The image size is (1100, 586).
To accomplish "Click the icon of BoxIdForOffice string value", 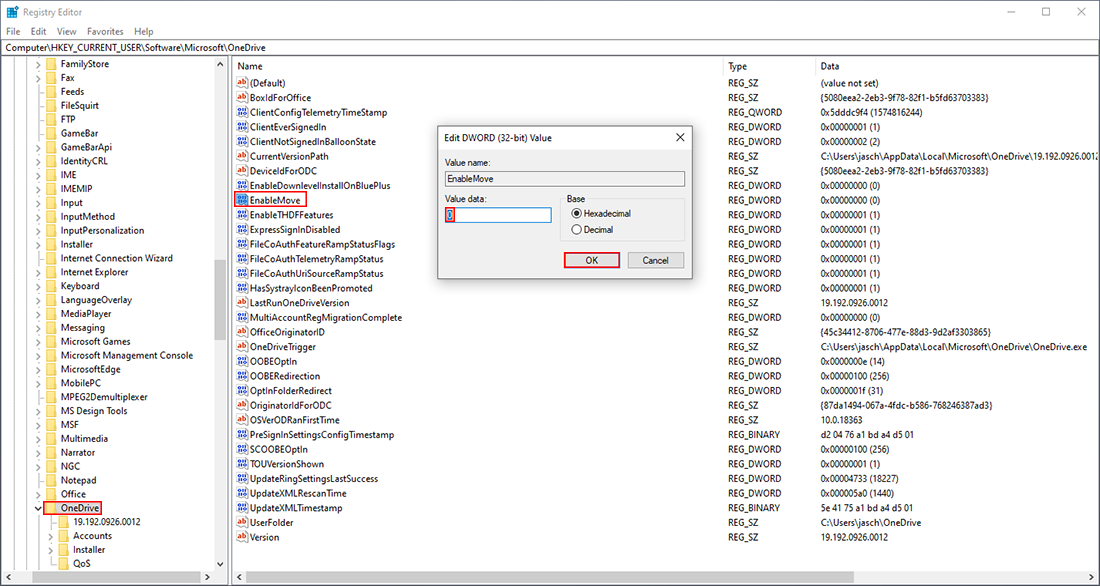I will 243,98.
